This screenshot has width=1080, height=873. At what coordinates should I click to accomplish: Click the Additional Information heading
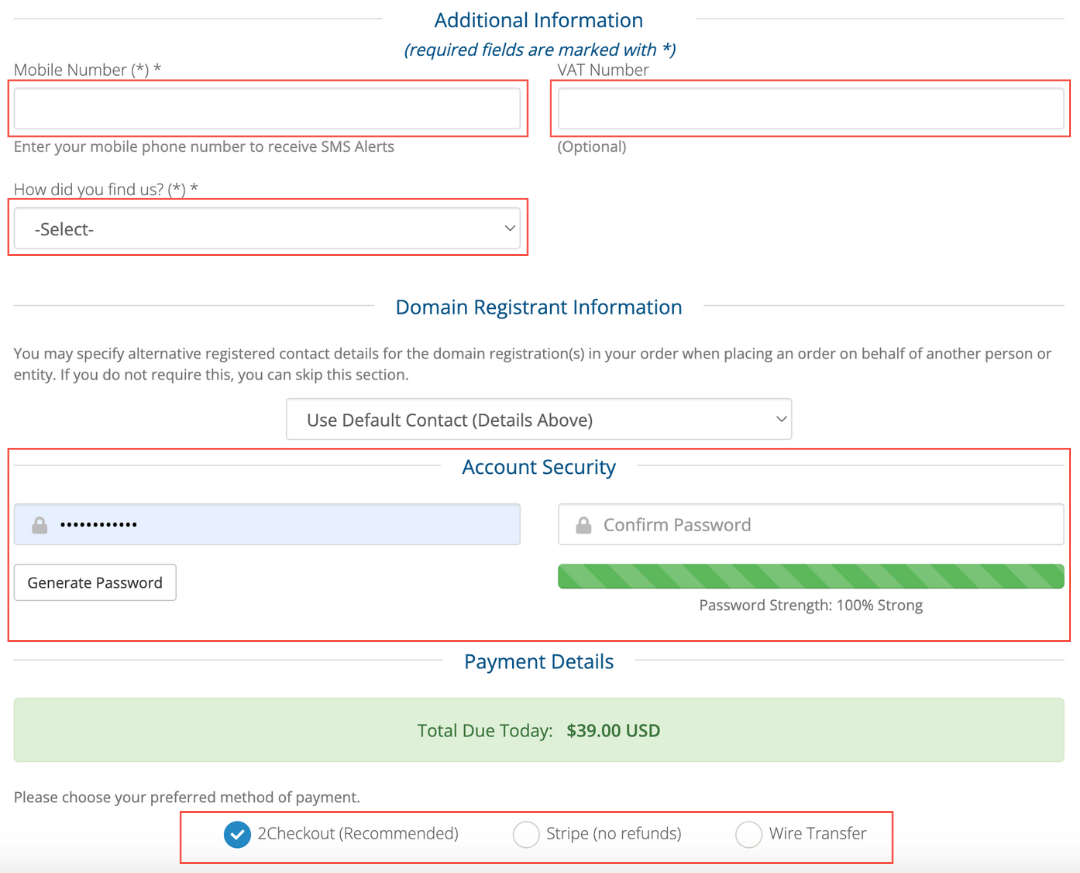(539, 20)
